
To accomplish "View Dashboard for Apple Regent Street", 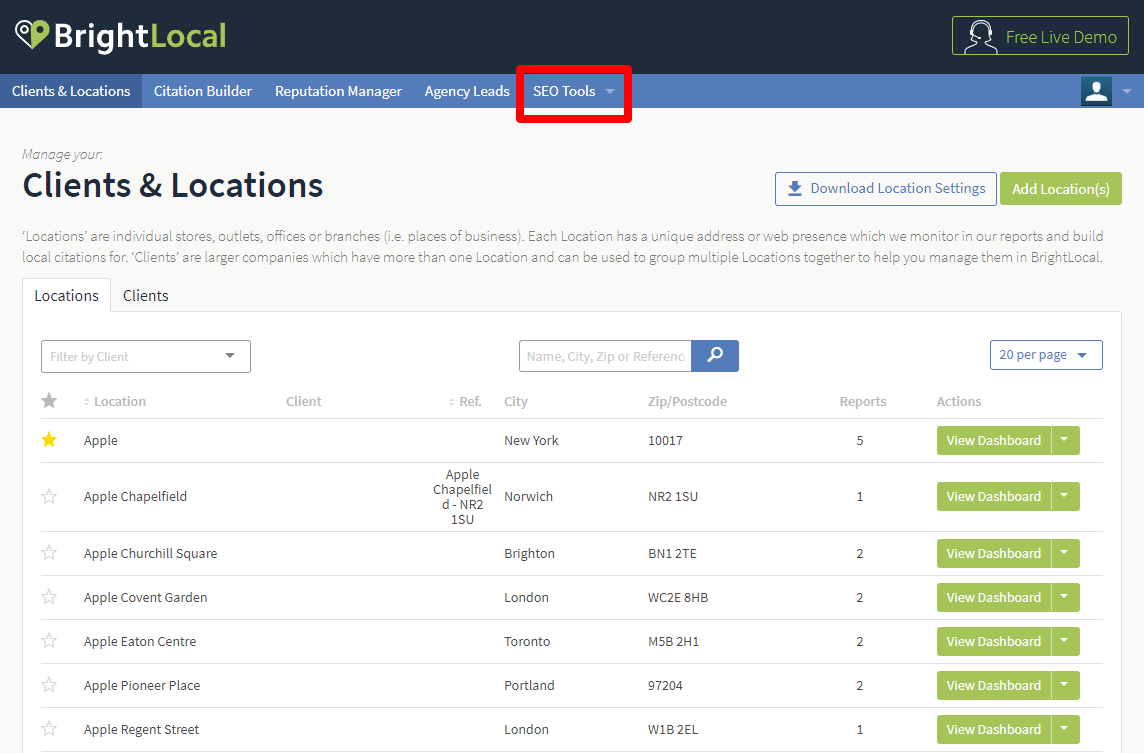I will point(994,729).
